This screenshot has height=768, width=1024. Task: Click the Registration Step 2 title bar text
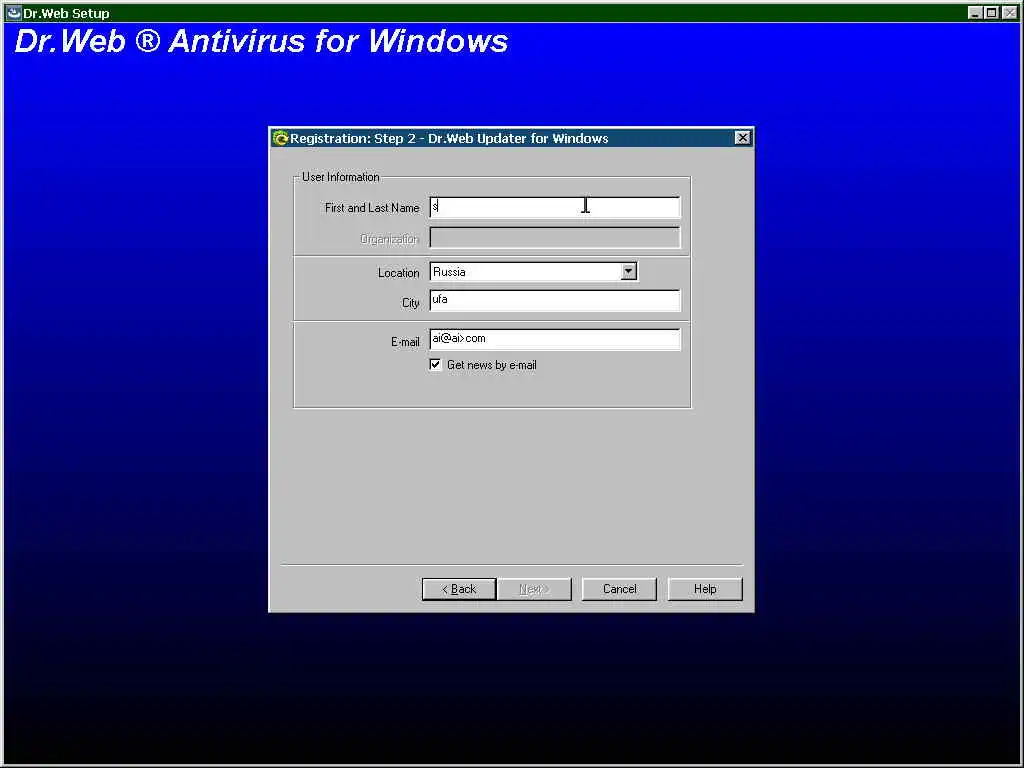[449, 138]
